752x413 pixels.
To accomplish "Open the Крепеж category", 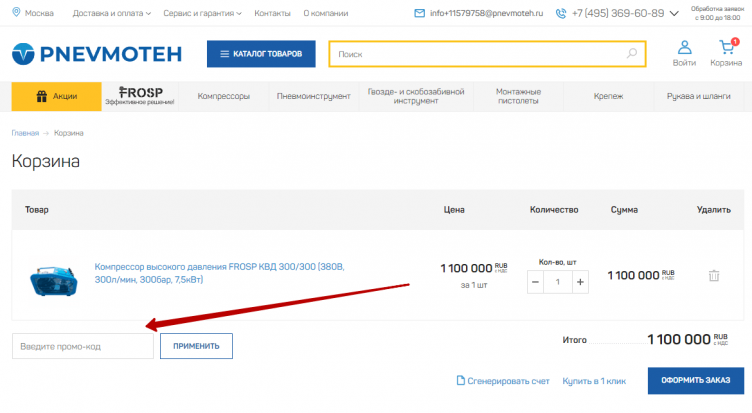I will [609, 96].
